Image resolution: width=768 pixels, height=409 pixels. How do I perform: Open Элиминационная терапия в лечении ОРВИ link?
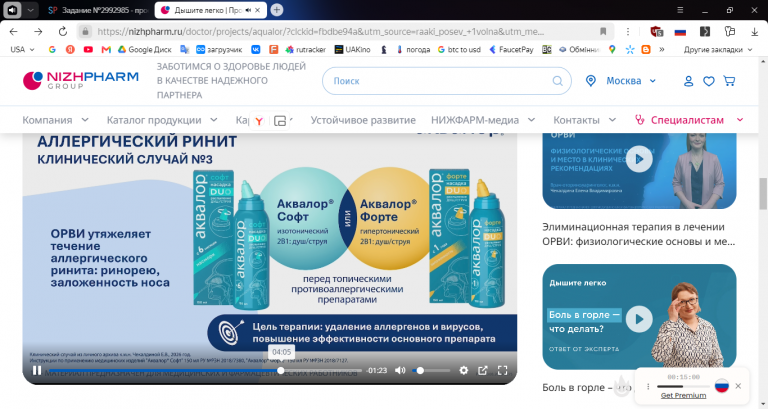(638, 234)
